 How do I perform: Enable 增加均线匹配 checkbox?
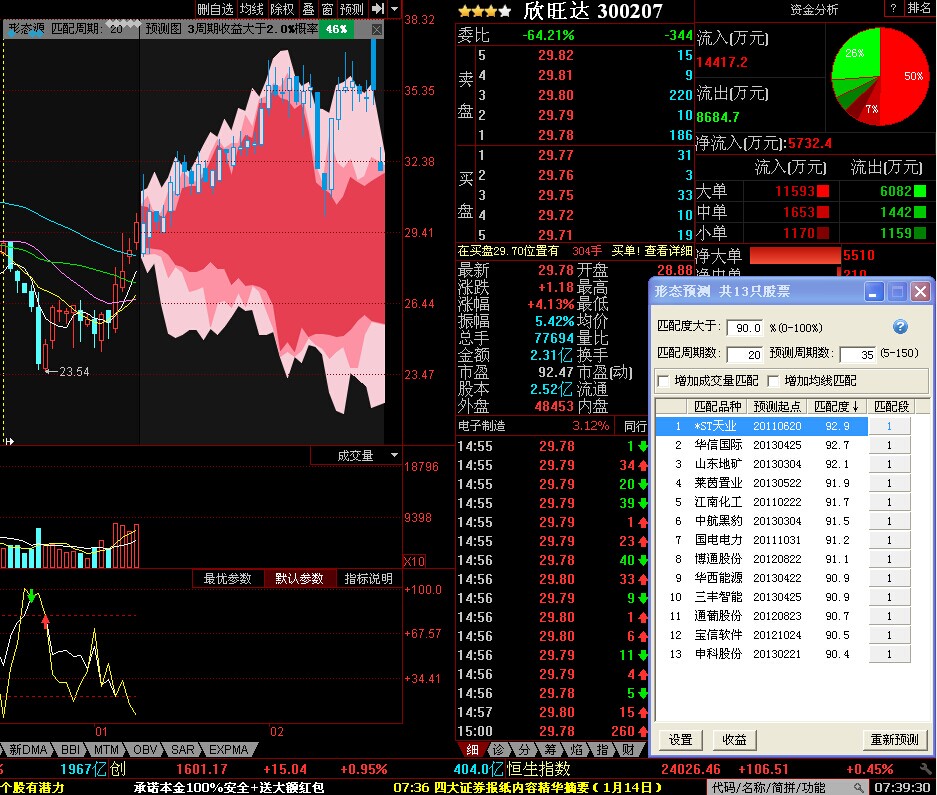(x=773, y=381)
